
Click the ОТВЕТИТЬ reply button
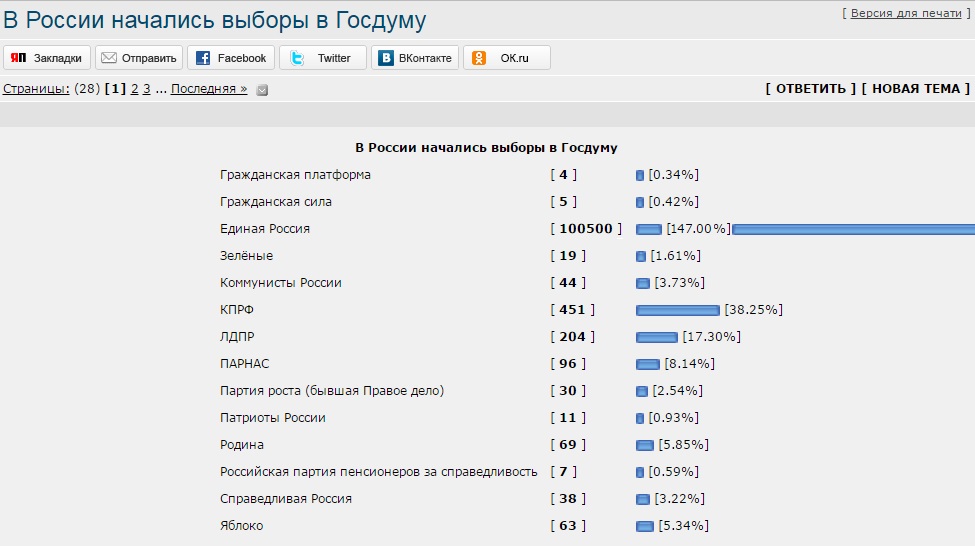[x=810, y=89]
